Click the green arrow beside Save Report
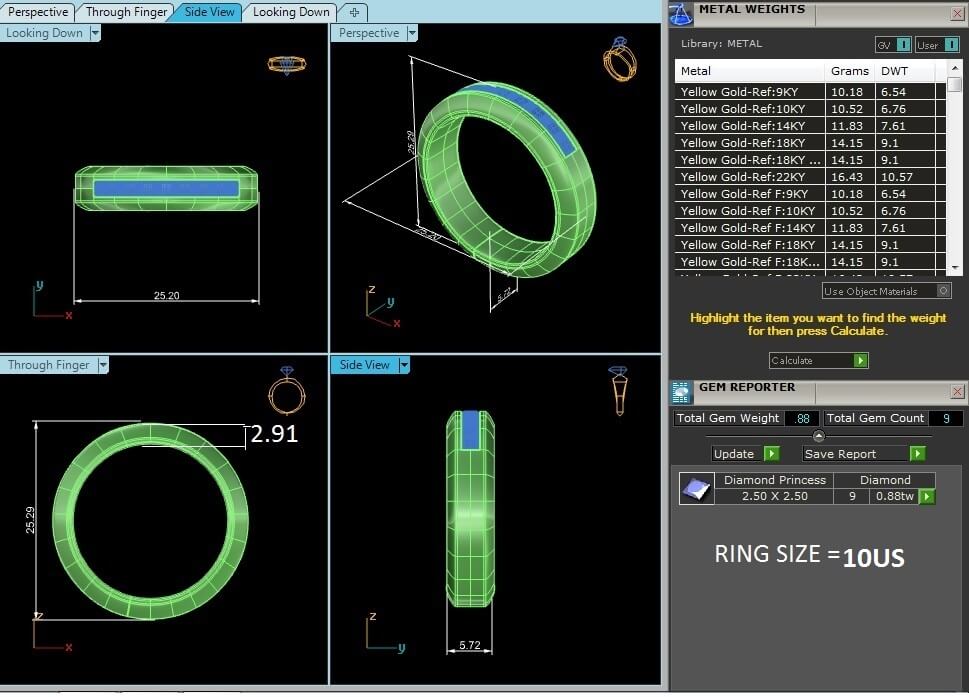 tap(917, 454)
